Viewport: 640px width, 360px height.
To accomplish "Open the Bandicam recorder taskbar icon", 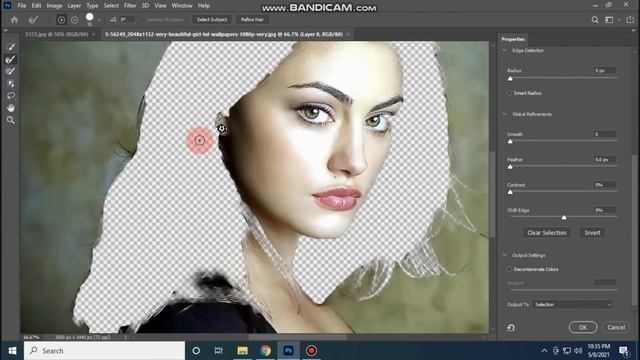I will click(x=311, y=351).
